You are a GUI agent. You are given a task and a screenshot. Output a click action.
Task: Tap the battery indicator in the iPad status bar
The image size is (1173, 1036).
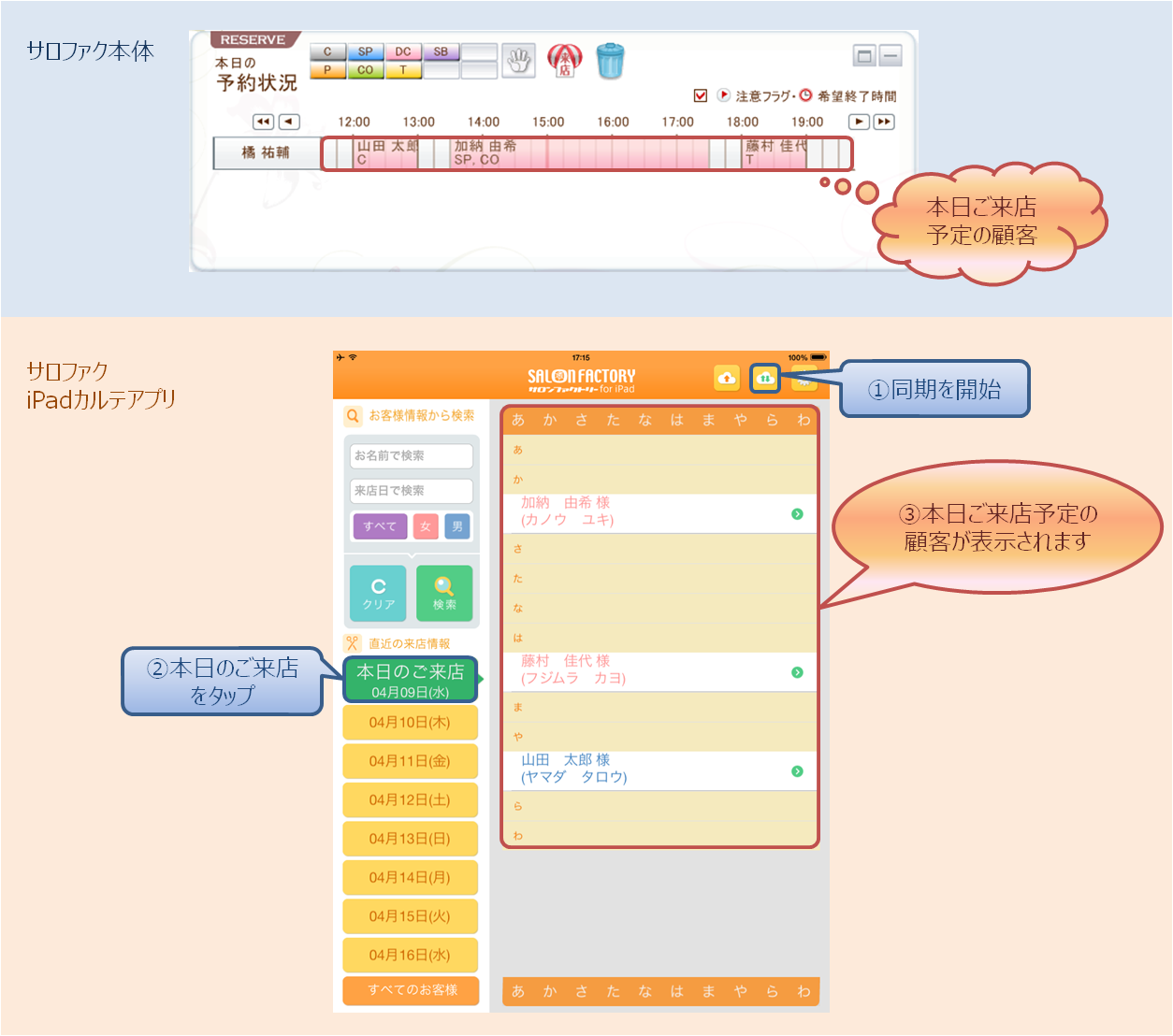818,357
